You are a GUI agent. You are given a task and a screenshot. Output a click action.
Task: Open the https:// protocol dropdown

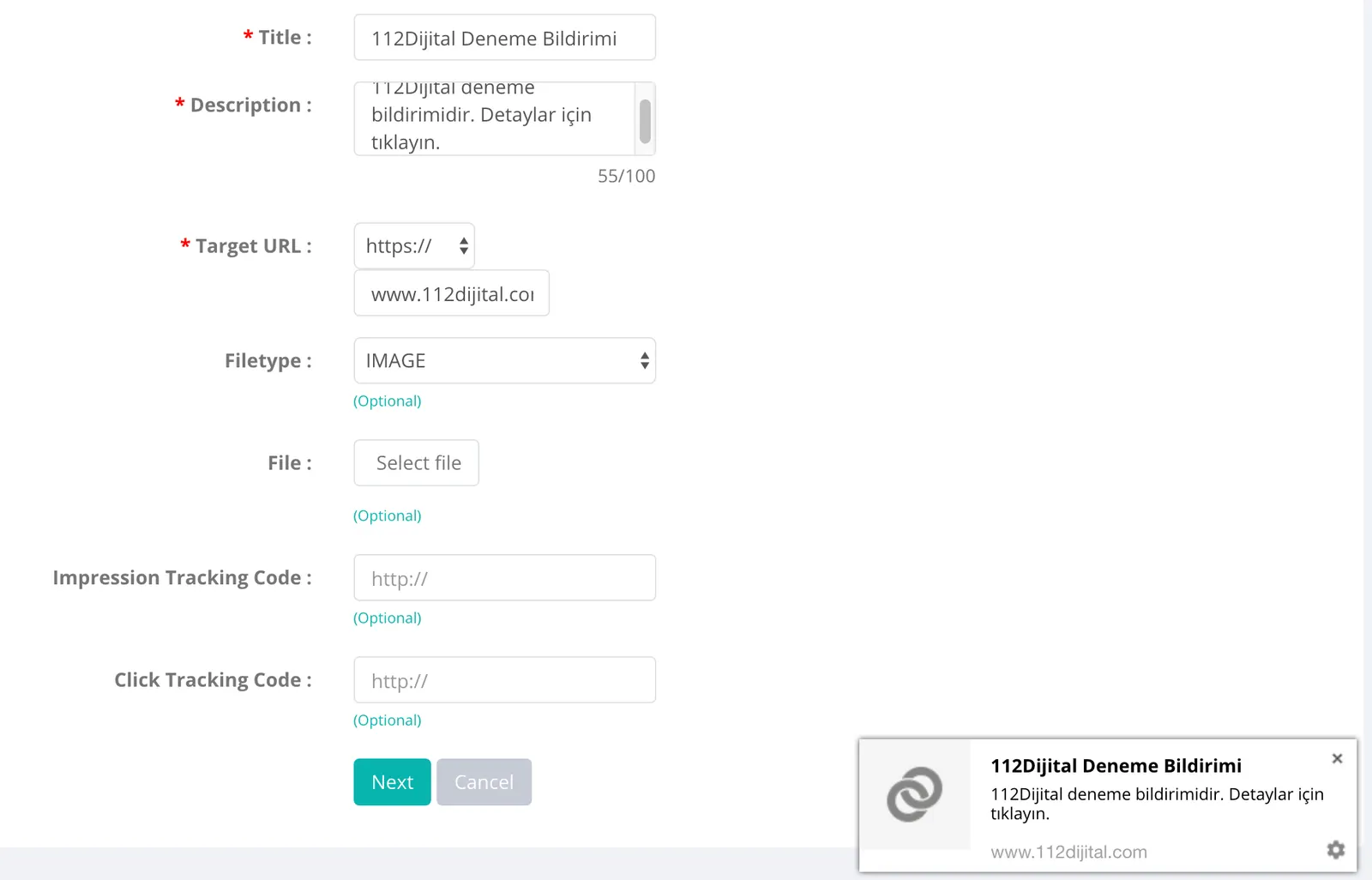(x=414, y=246)
